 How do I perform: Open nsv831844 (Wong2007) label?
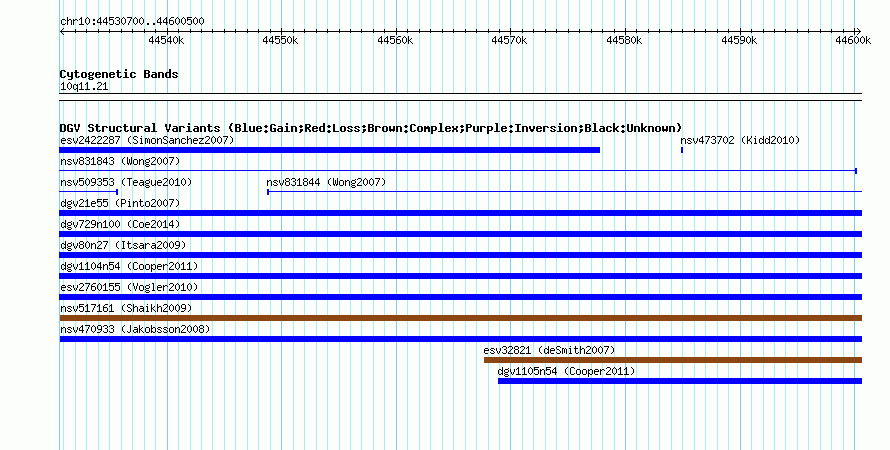[326, 182]
